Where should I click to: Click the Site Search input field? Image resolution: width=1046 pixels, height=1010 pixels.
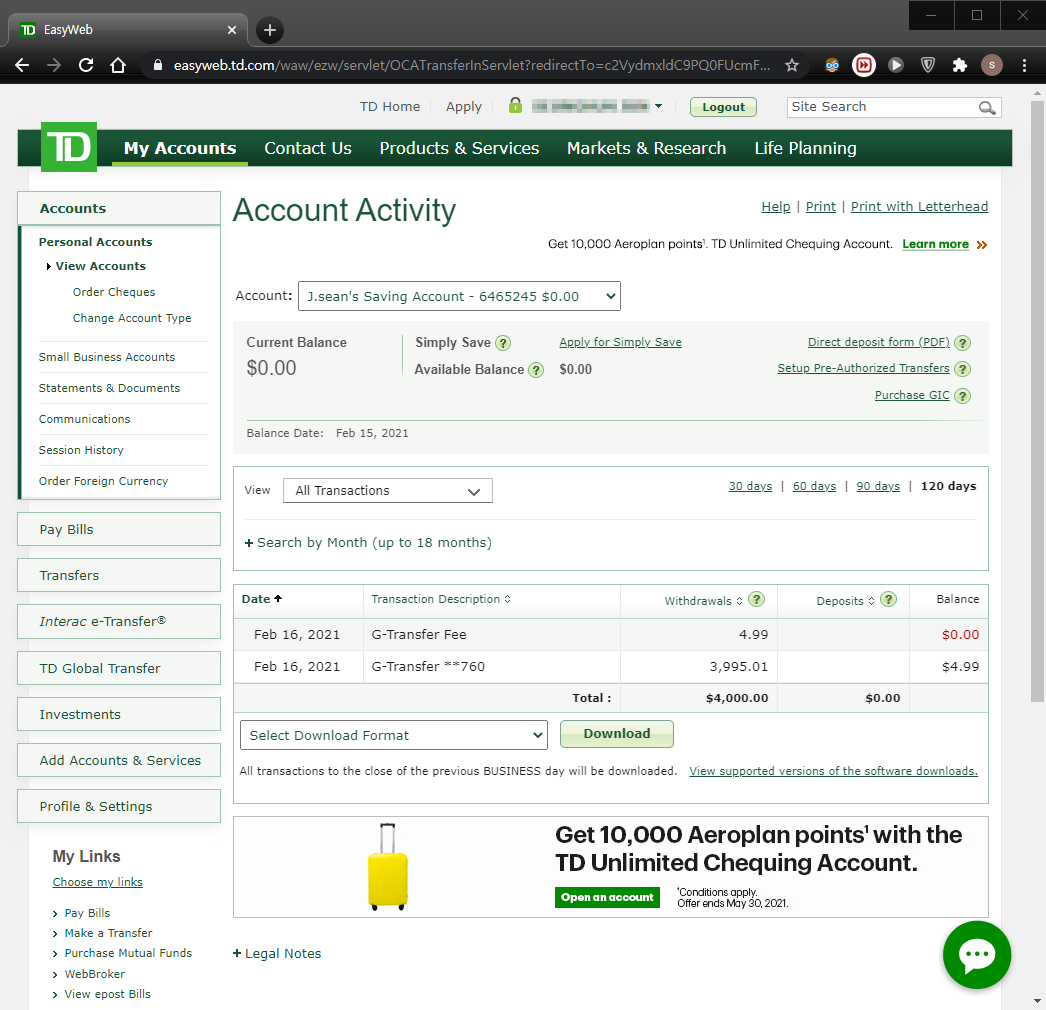[x=882, y=107]
